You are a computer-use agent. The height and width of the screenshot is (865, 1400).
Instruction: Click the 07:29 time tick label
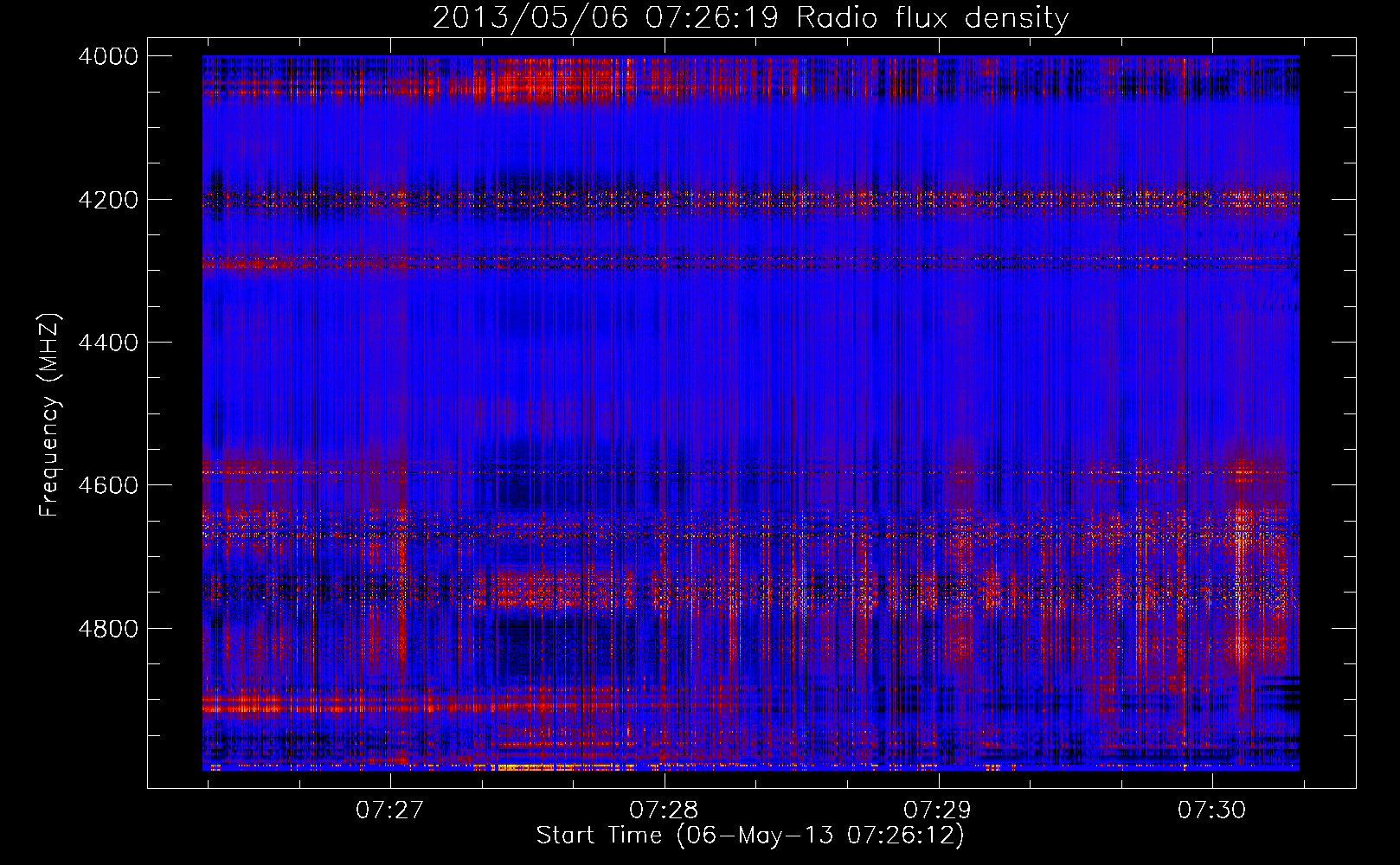point(938,811)
